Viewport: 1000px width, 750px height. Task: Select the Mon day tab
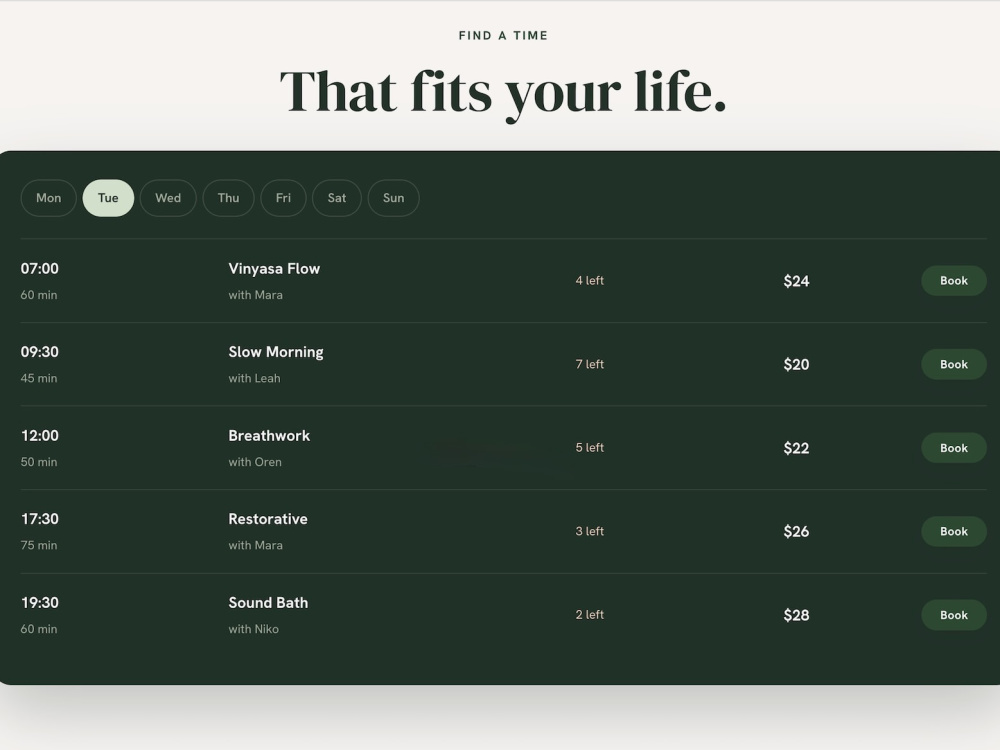coord(48,198)
